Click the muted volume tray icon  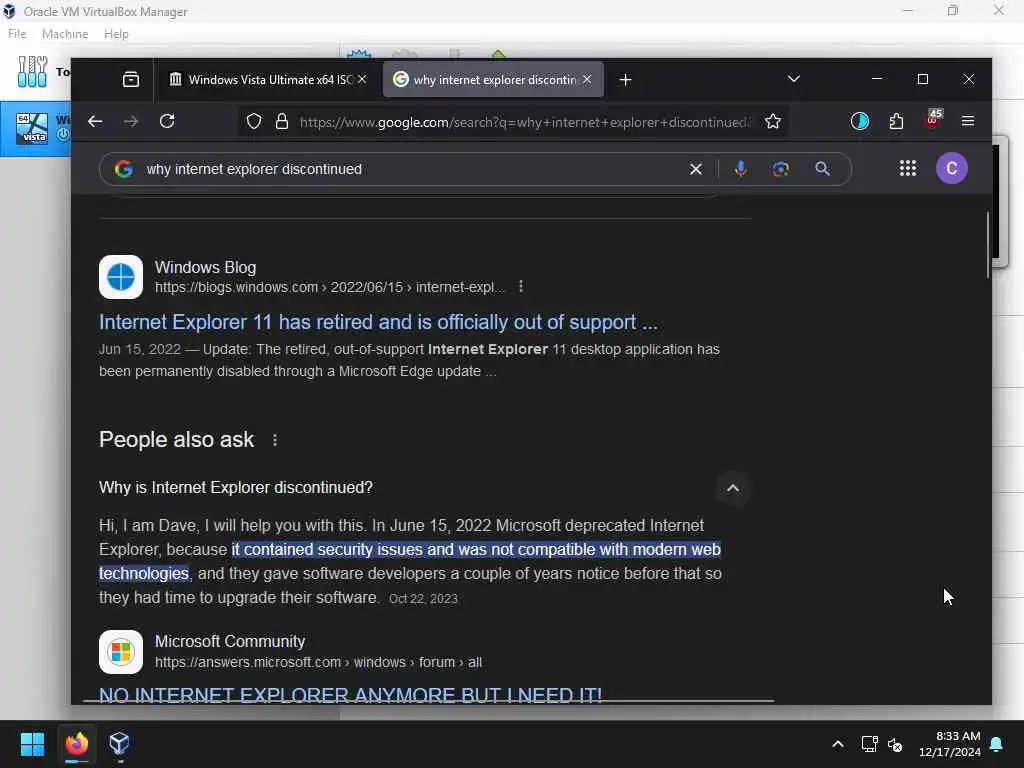[895, 744]
